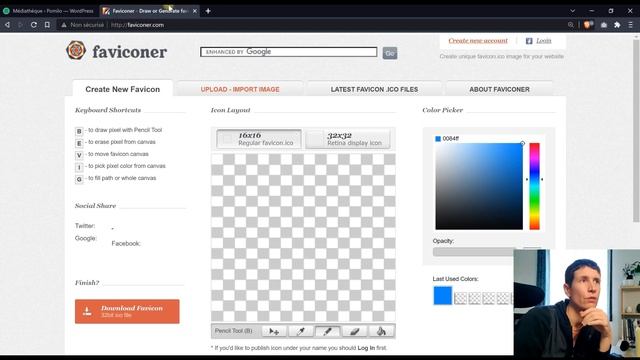Click the V key shortcut icon

79,155
